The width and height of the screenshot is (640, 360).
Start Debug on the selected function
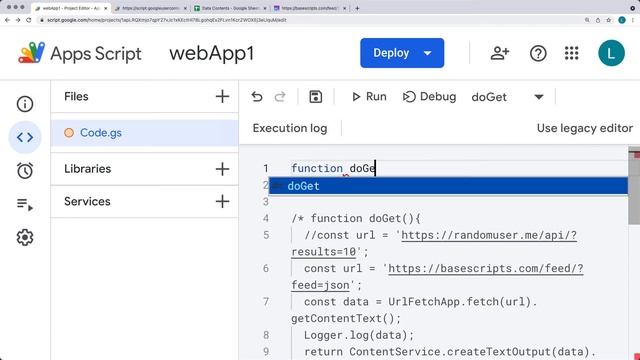[429, 97]
